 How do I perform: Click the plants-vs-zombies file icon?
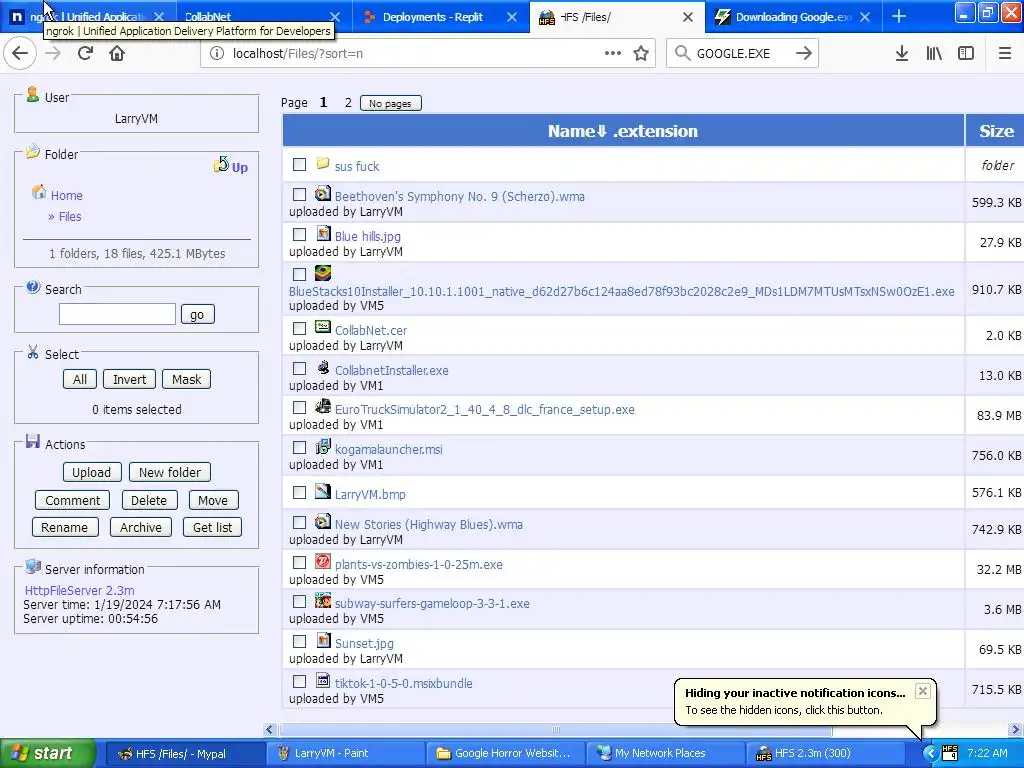point(323,562)
